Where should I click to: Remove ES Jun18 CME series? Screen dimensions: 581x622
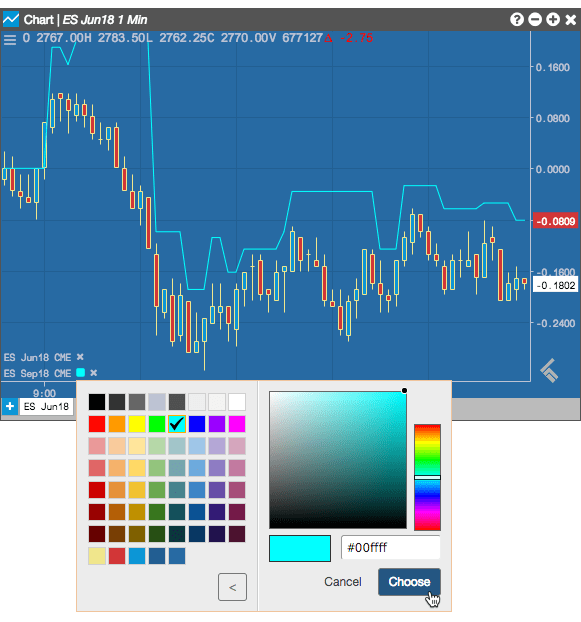click(x=80, y=357)
